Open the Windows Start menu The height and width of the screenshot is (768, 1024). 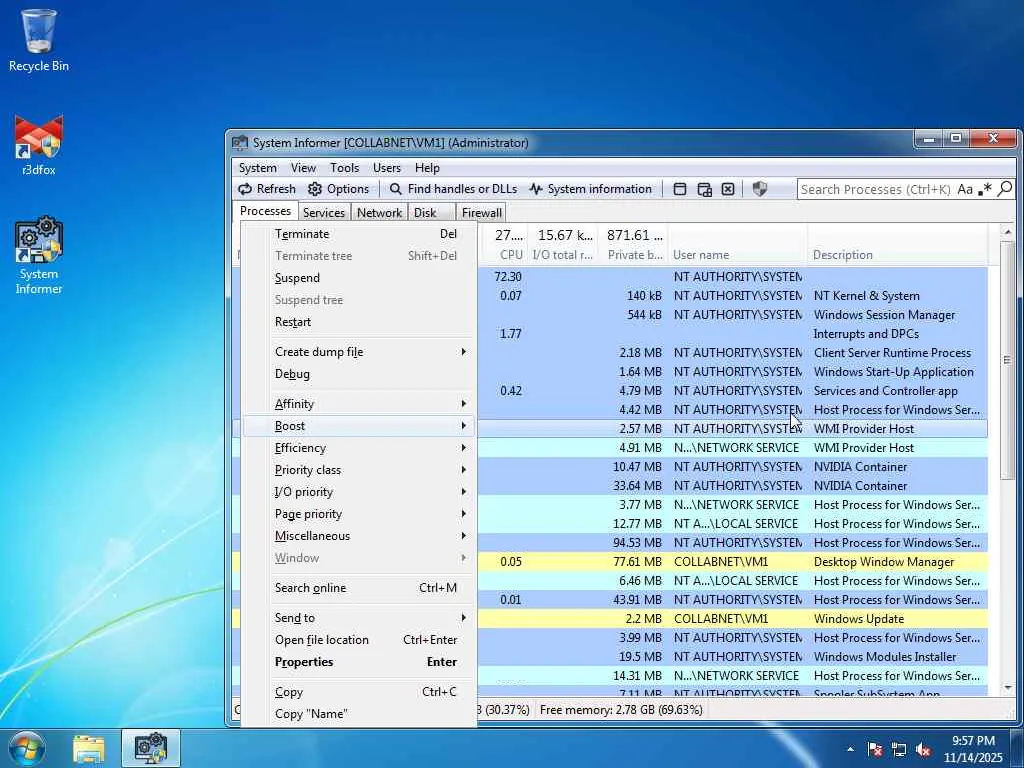pos(27,748)
